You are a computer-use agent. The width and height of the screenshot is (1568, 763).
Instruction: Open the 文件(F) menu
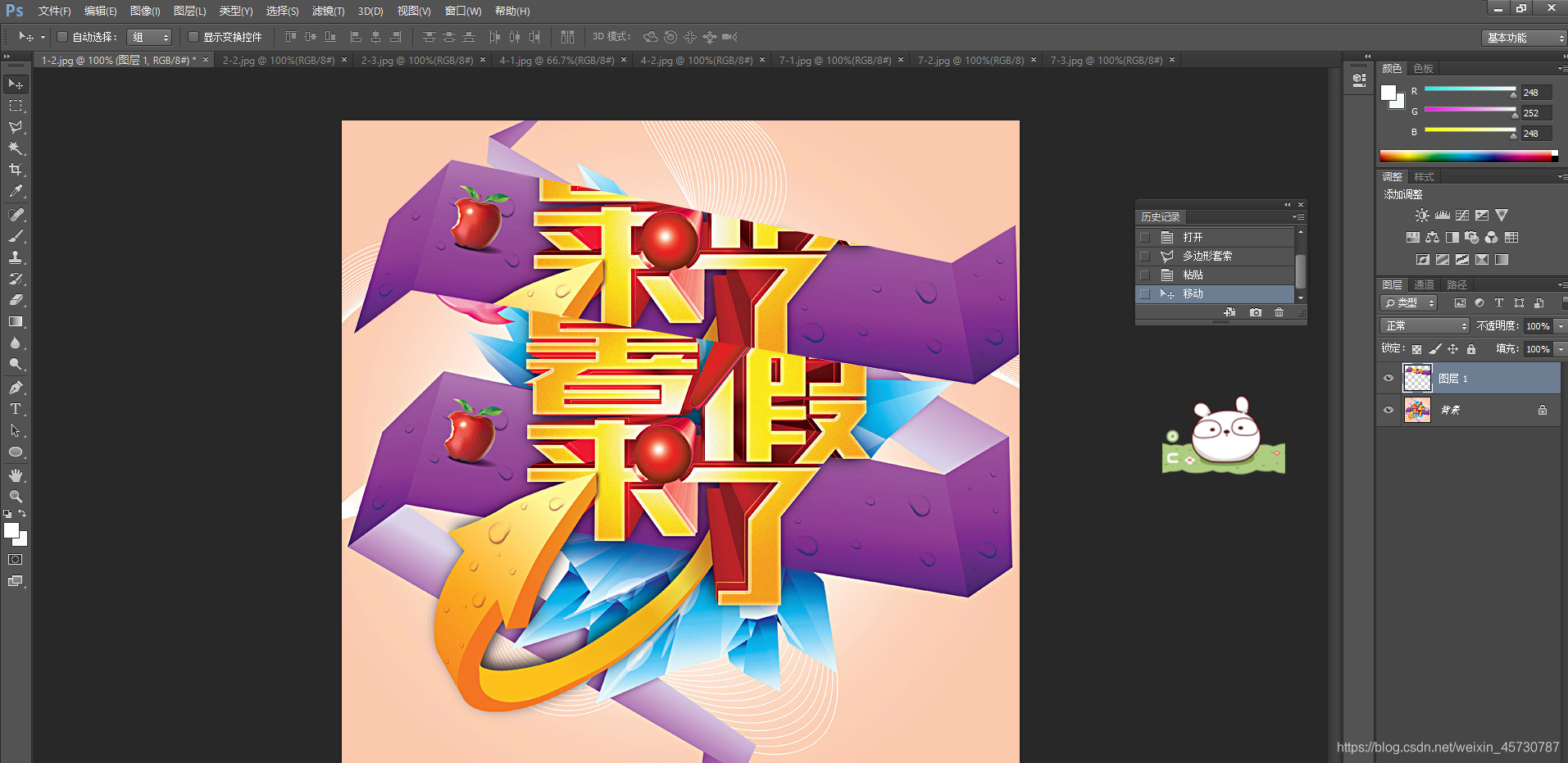point(54,11)
